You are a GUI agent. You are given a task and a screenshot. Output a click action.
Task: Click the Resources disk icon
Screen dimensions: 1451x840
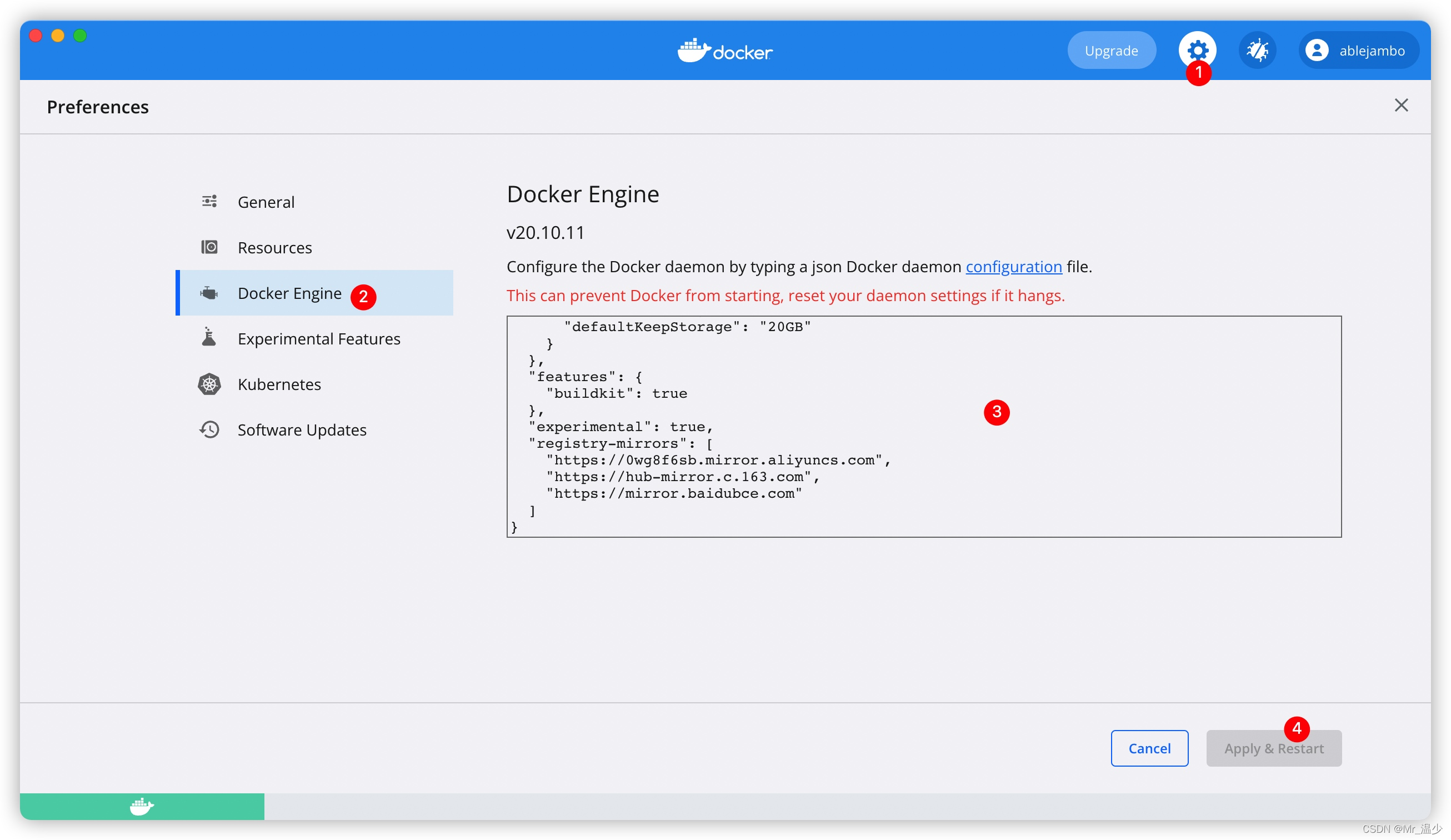click(x=209, y=247)
